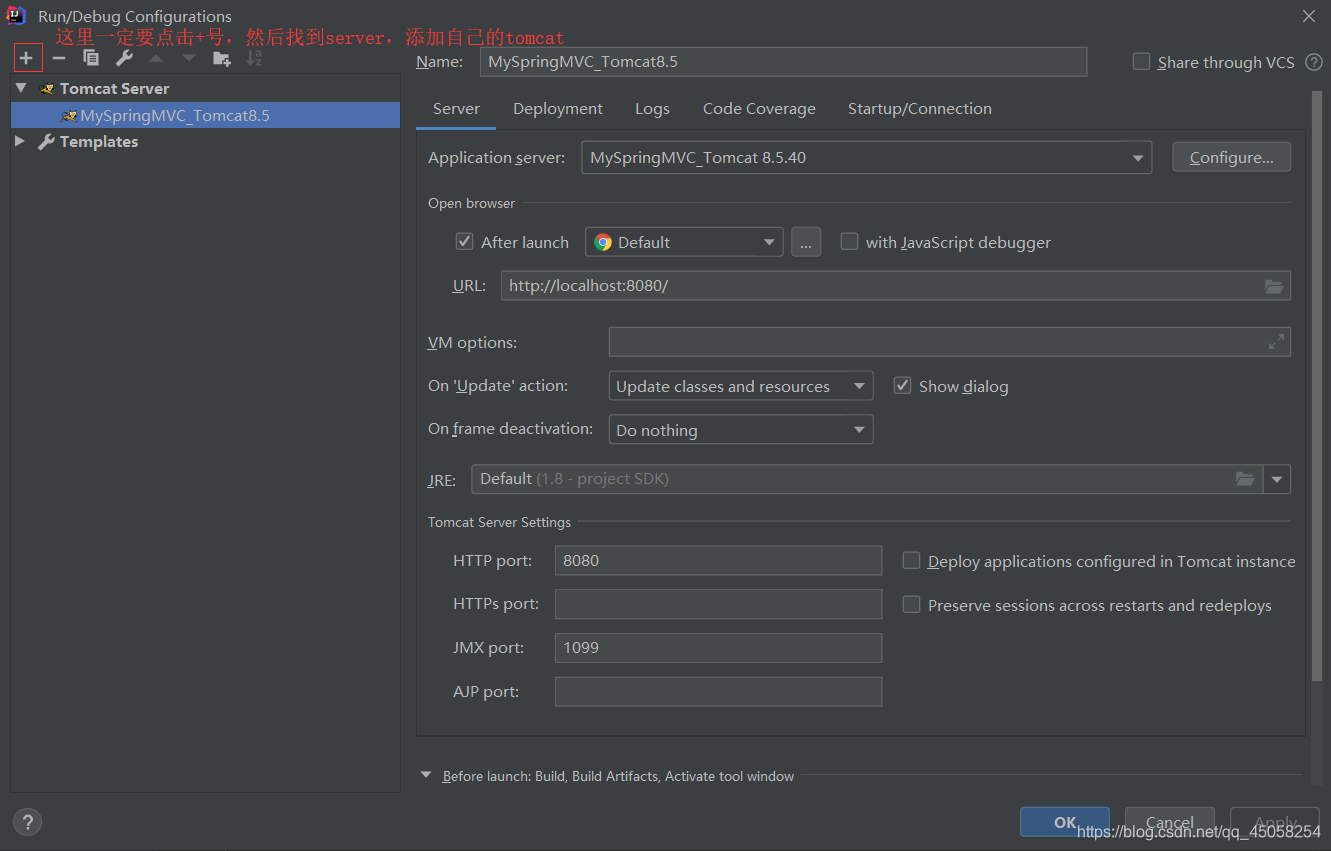Add a new run configuration with plus
Image resolution: width=1331 pixels, height=851 pixels.
(27, 58)
